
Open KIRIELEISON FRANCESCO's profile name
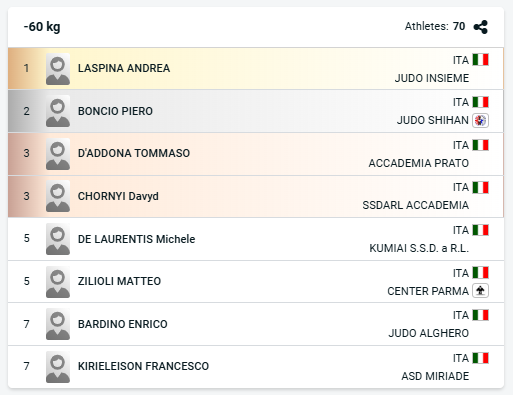click(143, 366)
